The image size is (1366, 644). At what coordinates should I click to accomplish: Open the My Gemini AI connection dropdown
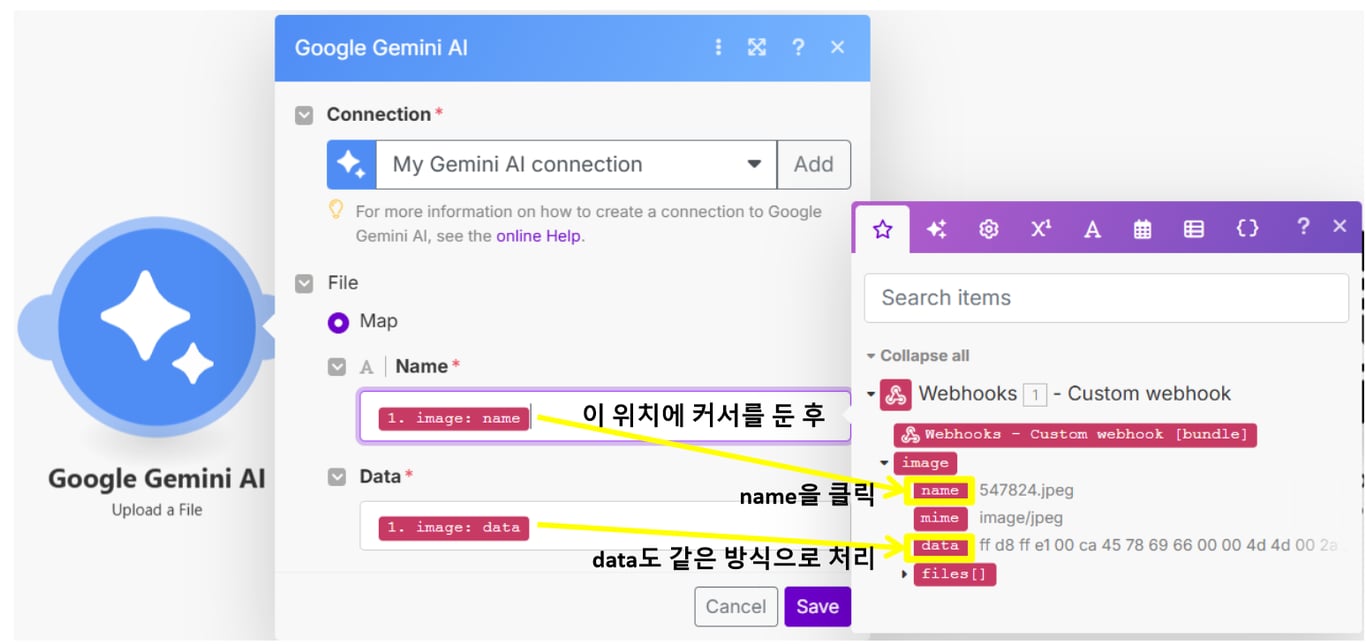(x=576, y=165)
